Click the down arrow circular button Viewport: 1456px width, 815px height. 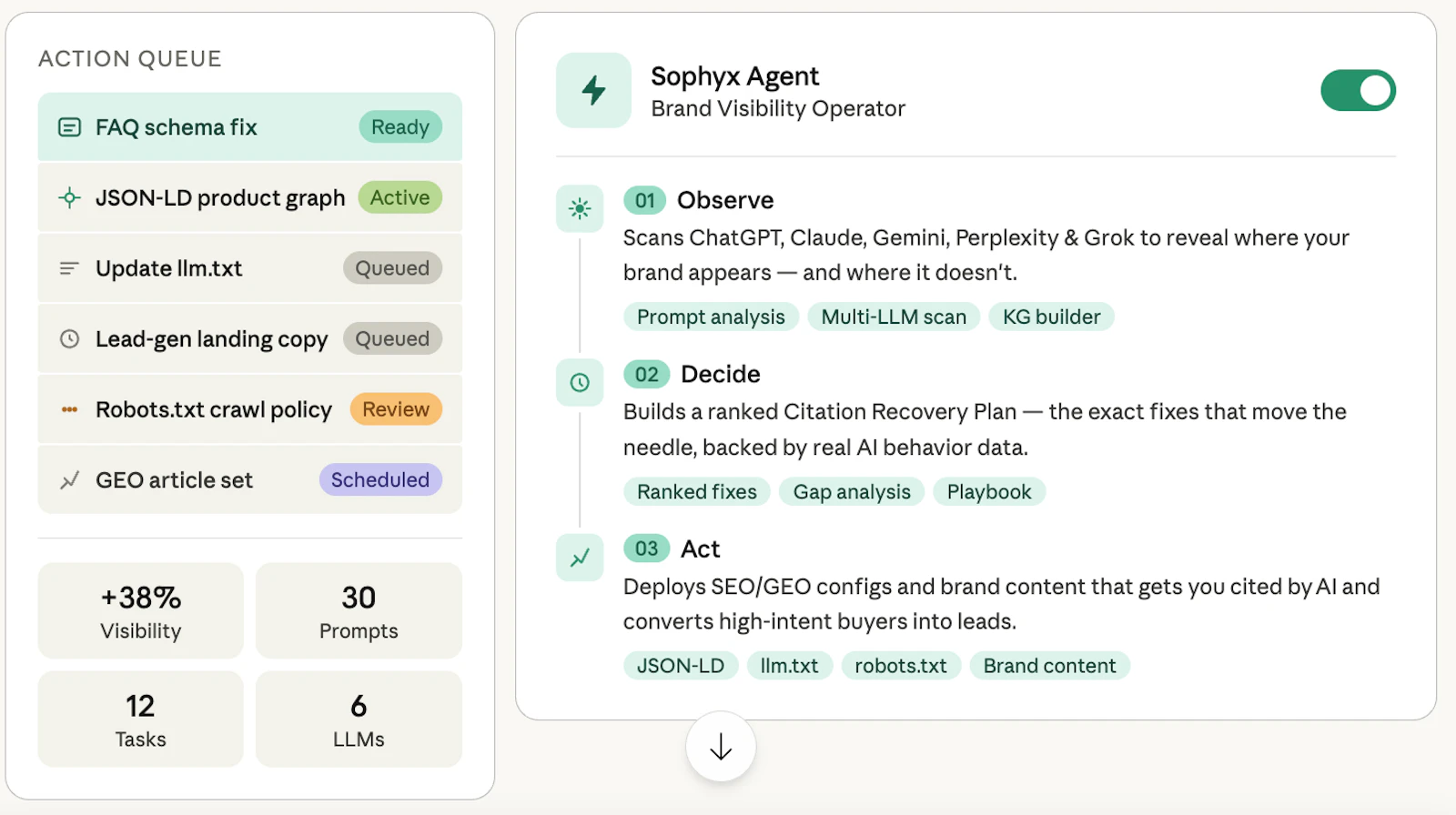coord(721,747)
